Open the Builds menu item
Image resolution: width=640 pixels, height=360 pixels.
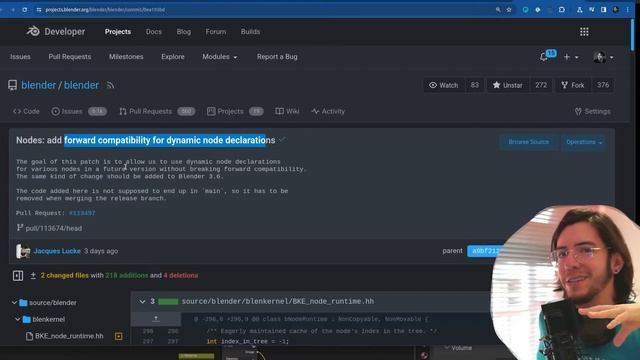[x=250, y=32]
